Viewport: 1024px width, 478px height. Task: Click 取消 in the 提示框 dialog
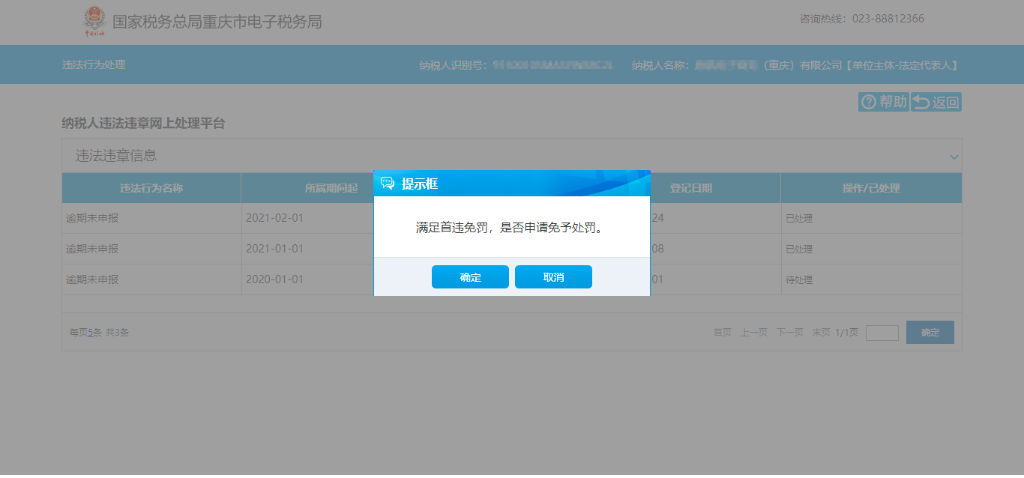(553, 277)
